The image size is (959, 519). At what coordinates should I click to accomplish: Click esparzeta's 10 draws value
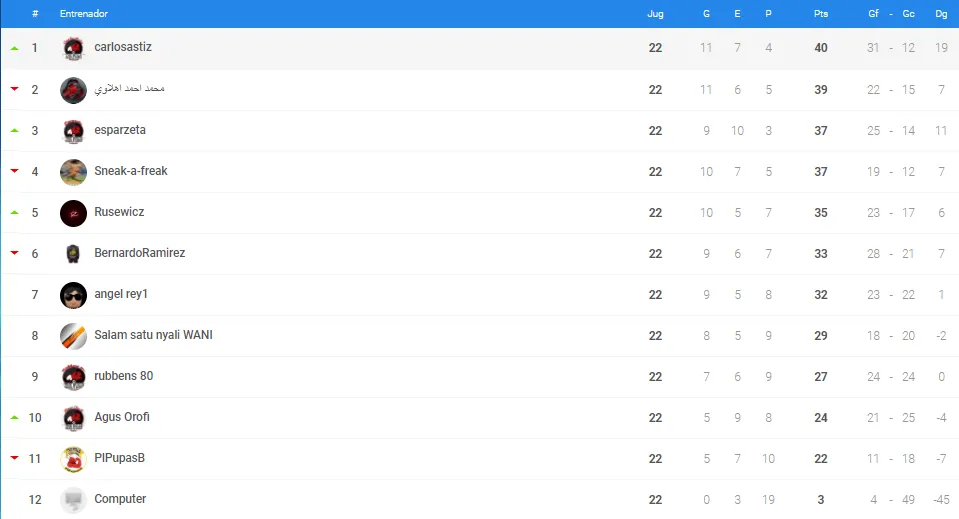tap(738, 131)
